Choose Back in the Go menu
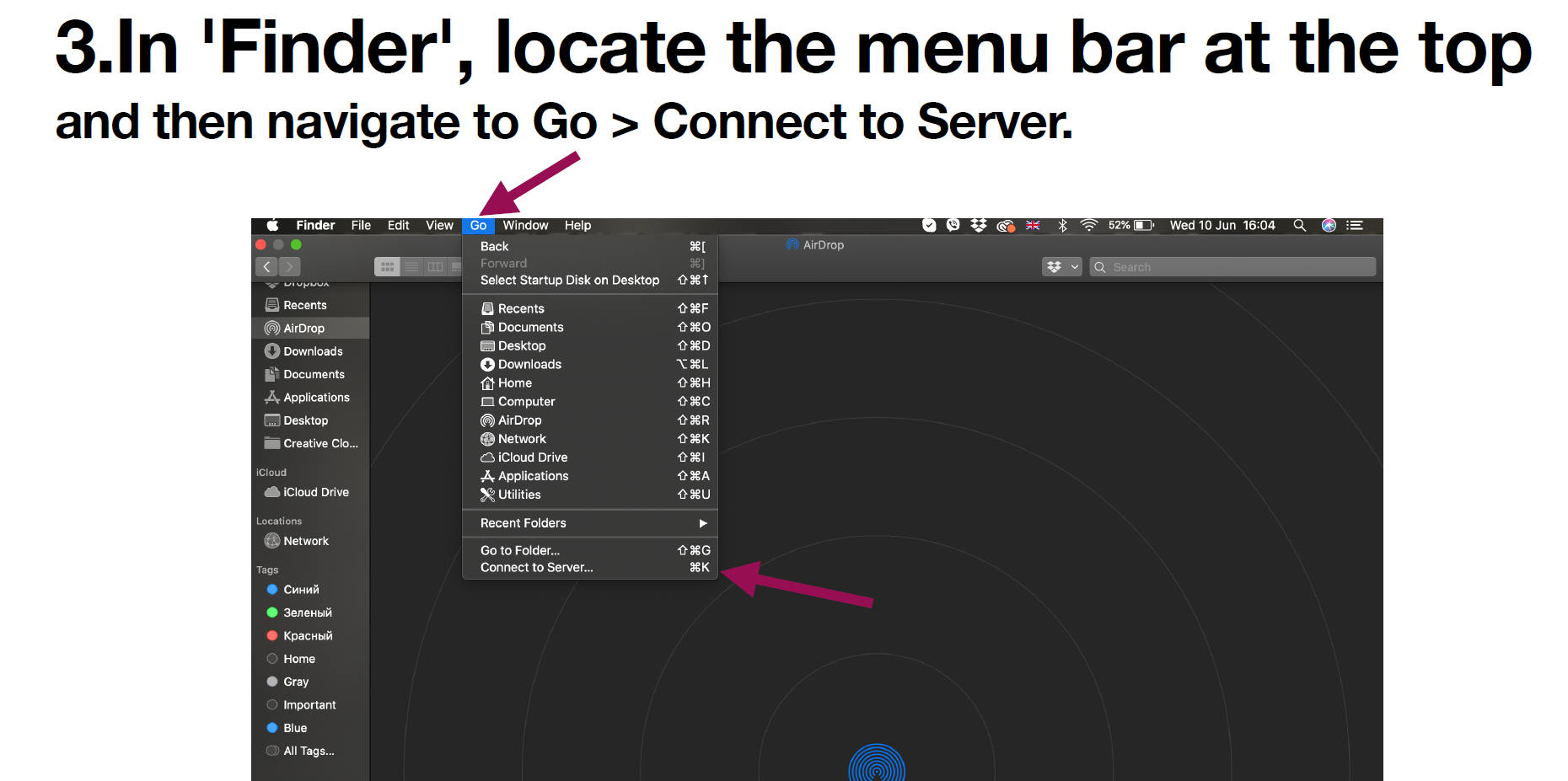The height and width of the screenshot is (781, 1568). point(590,246)
